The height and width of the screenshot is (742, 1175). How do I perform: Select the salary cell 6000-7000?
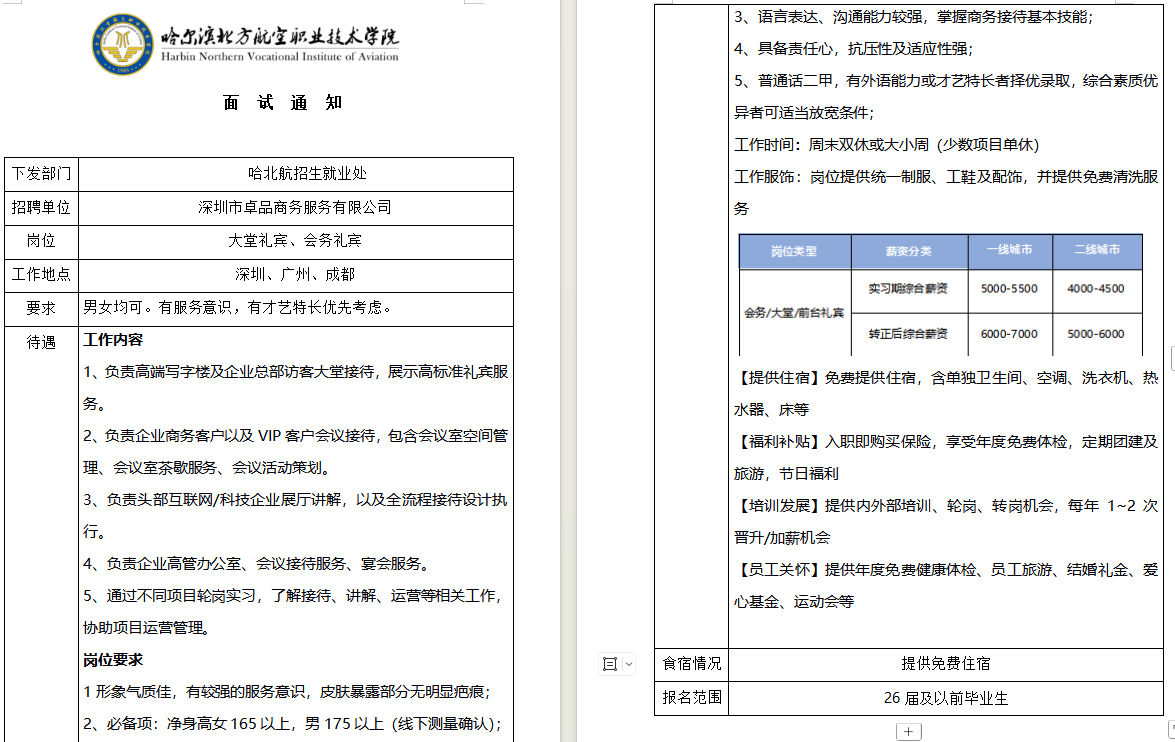pyautogui.click(x=1010, y=335)
